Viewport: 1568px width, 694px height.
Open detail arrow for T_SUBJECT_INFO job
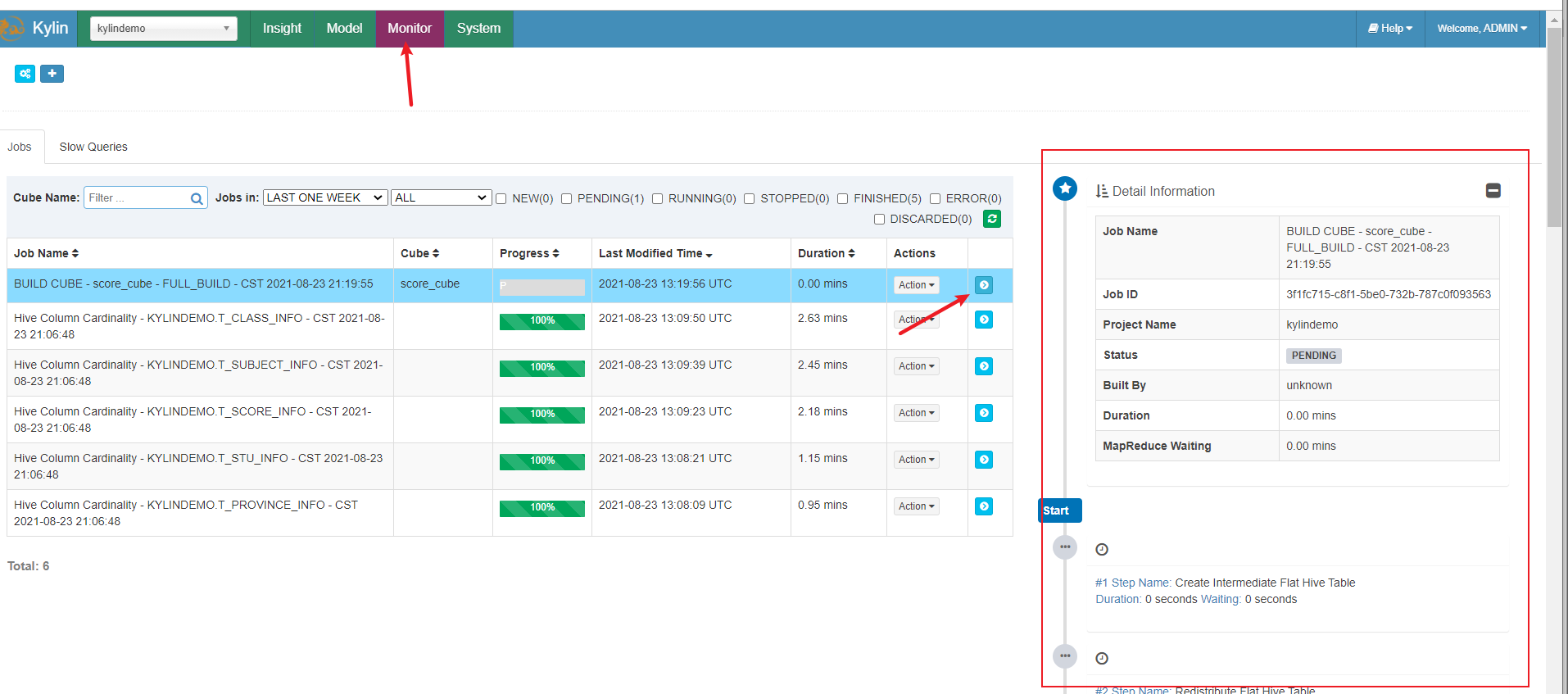984,366
